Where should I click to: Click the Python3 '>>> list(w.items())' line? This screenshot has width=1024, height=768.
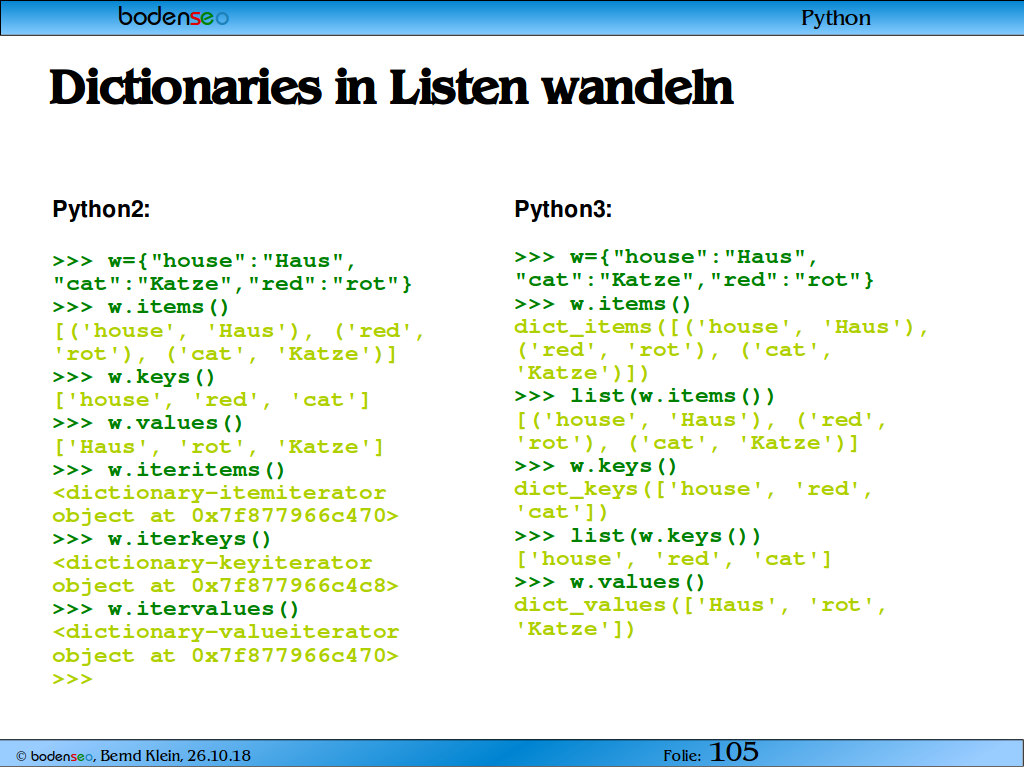pyautogui.click(x=645, y=396)
